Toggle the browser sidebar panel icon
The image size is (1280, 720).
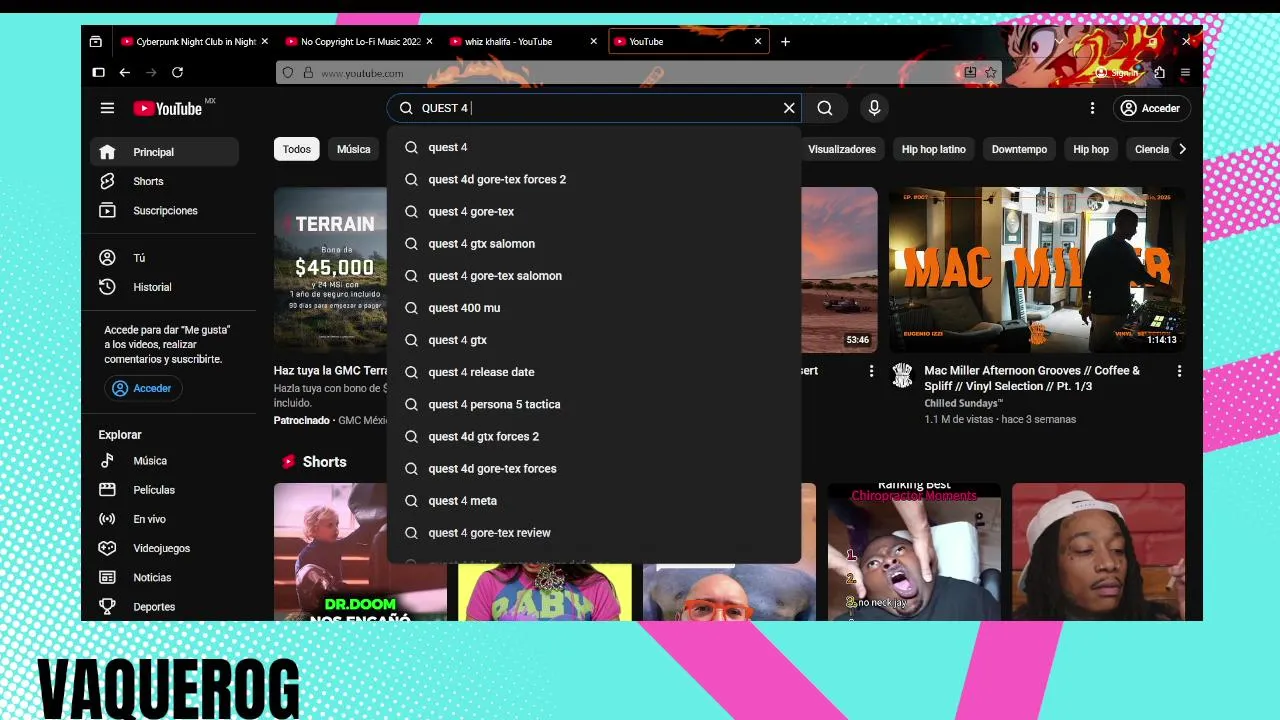click(98, 72)
